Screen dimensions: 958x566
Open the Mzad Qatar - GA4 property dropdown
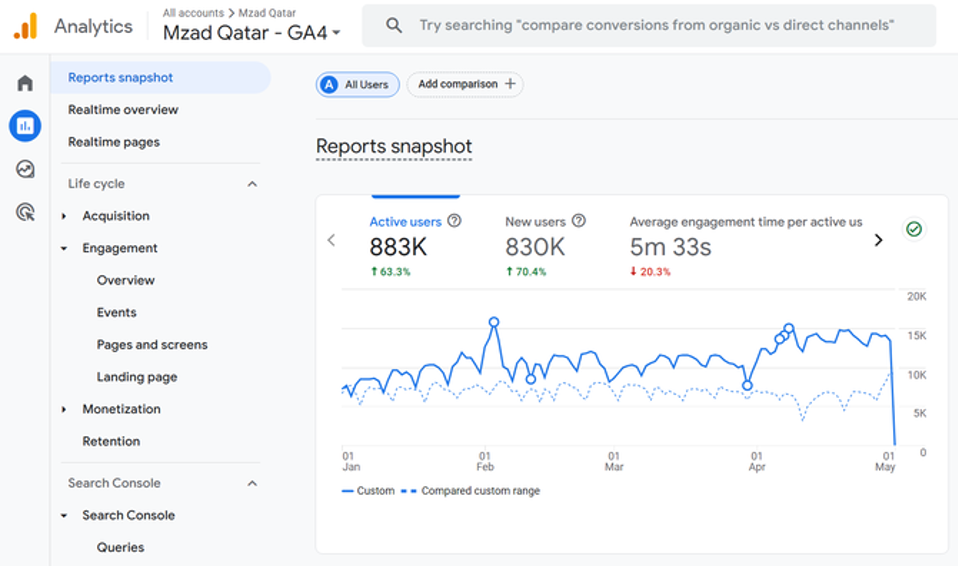252,32
